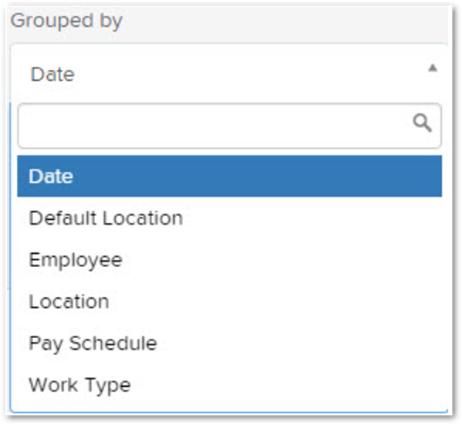Choose Default Location from the list

point(230,218)
